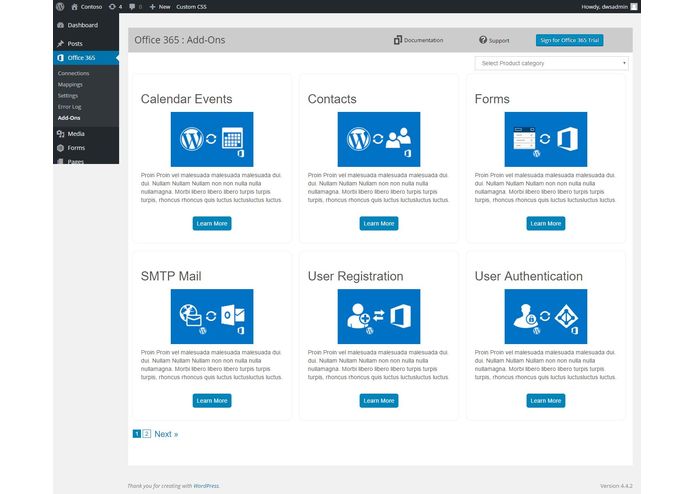This screenshot has height=494, width=695.
Task: Select Add-Ons submenu item
Action: point(69,118)
